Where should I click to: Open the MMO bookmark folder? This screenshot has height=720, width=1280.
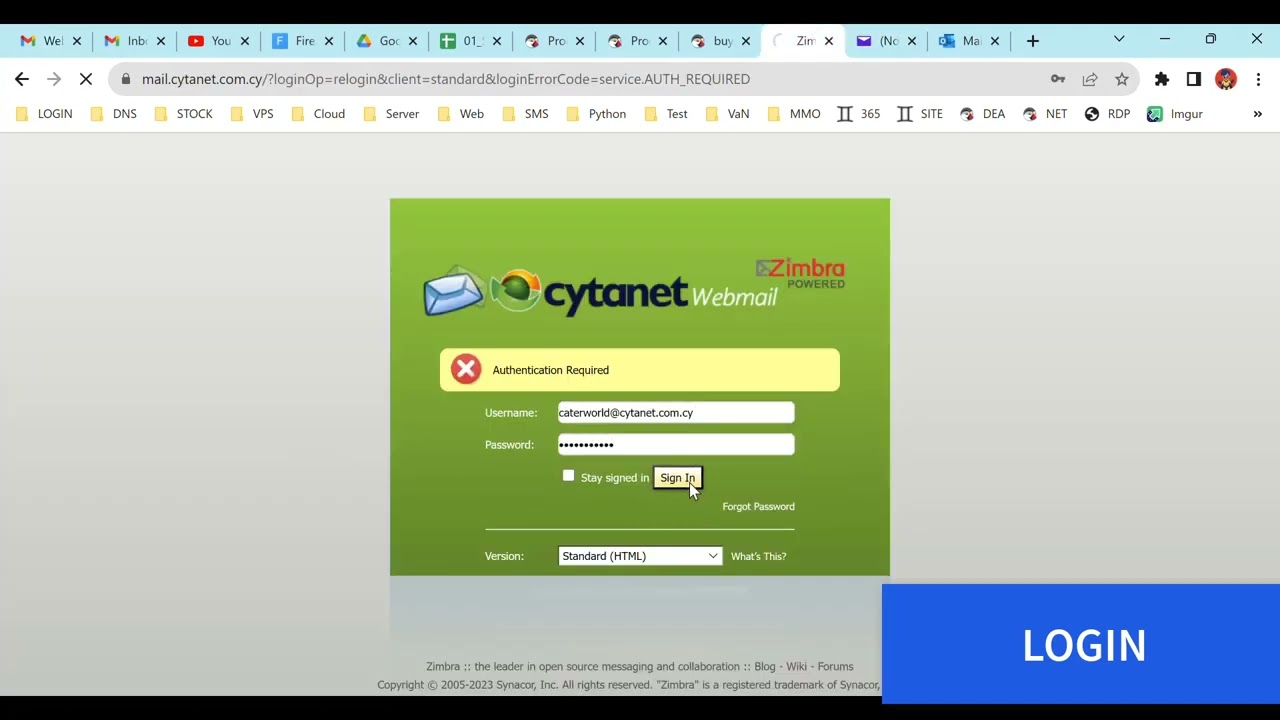pyautogui.click(x=794, y=114)
